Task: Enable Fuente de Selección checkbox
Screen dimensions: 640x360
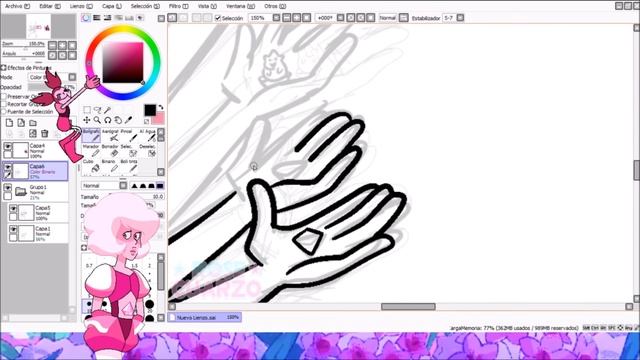Action: (x=4, y=111)
